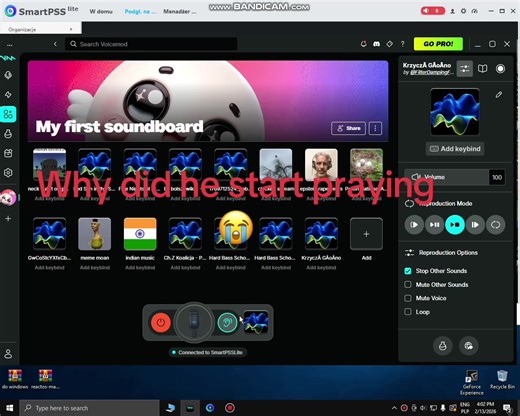The width and height of the screenshot is (520, 416).
Task: Open the Soundboard section in left sidebar
Action: tap(8, 114)
